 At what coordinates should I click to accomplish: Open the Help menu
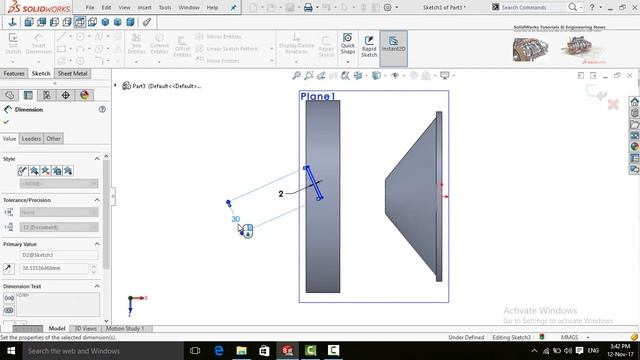[212, 7]
